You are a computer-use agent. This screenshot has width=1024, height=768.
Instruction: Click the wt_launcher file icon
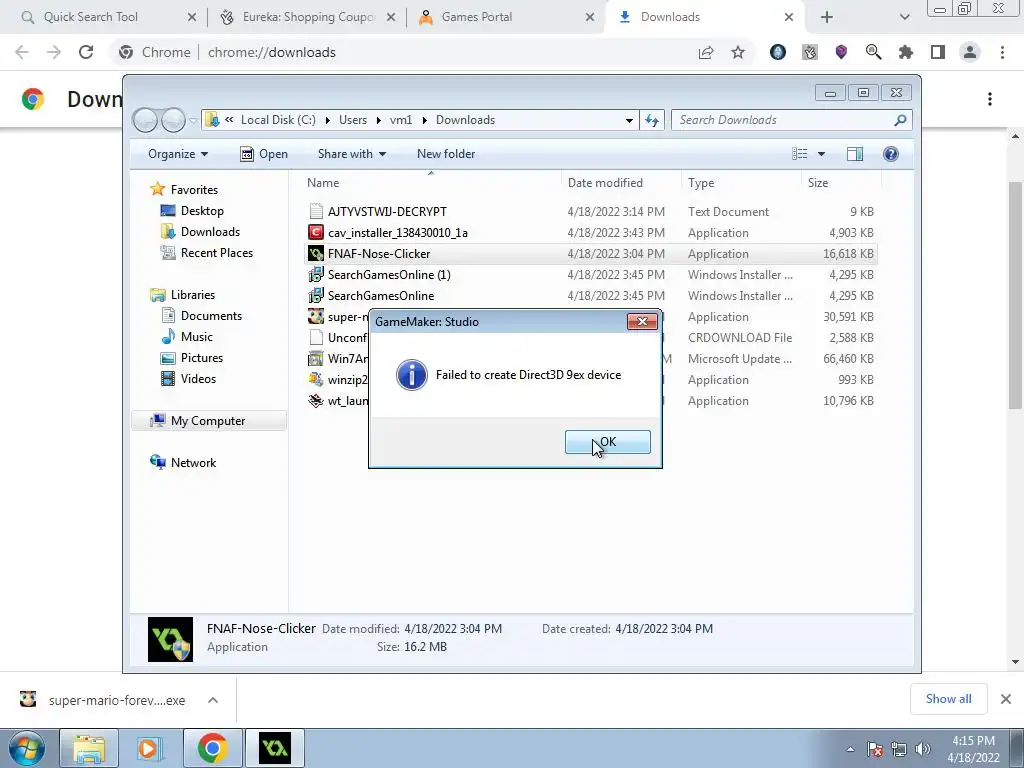click(316, 400)
